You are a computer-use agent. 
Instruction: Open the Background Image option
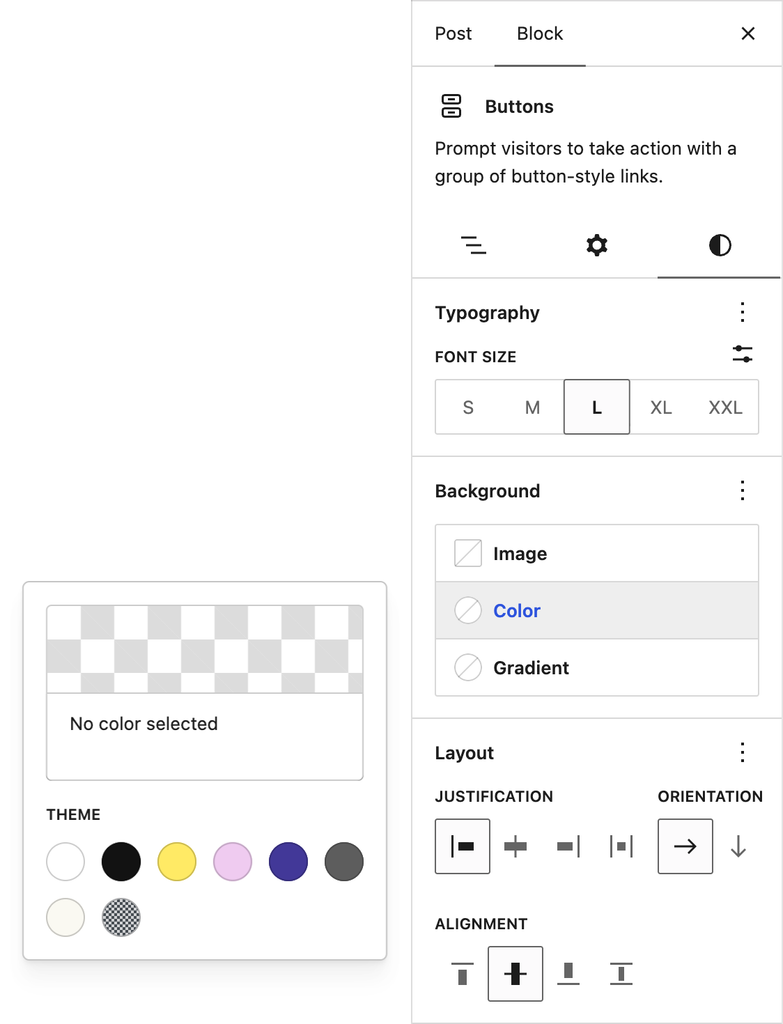tap(597, 553)
